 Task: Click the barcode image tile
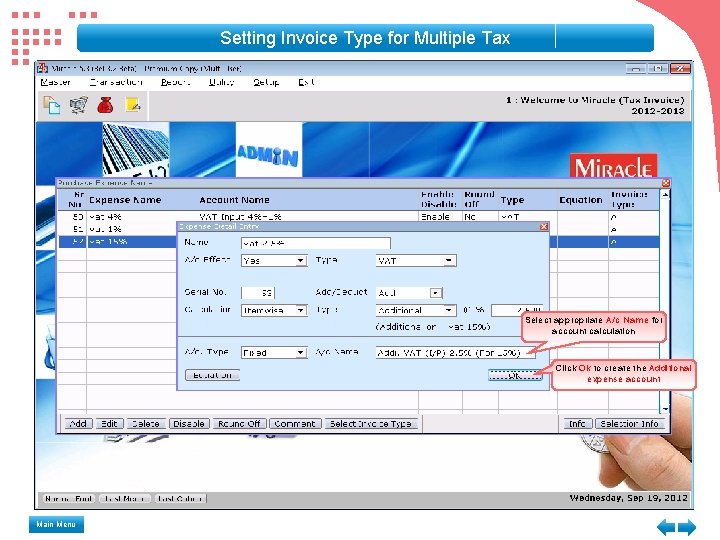pyautogui.click(x=136, y=150)
